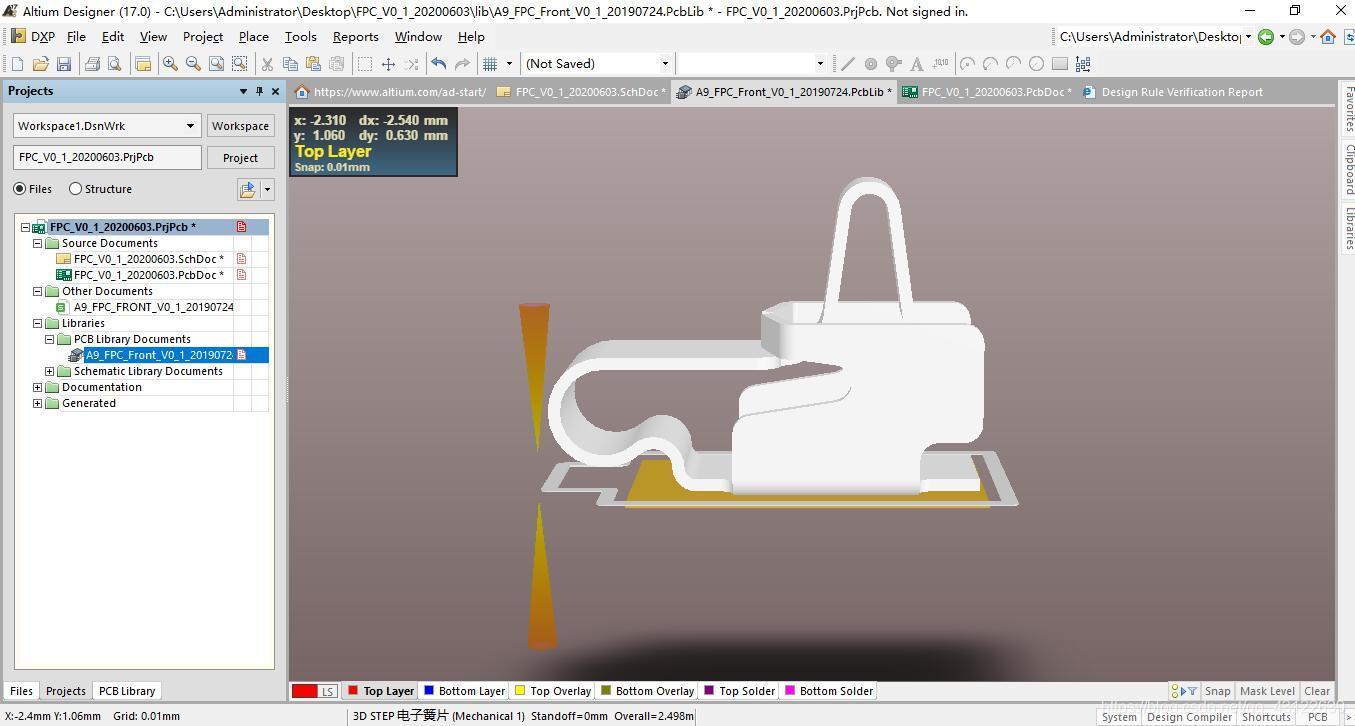This screenshot has width=1355, height=726.
Task: Open the grid options dropdown arrow
Action: 509,64
